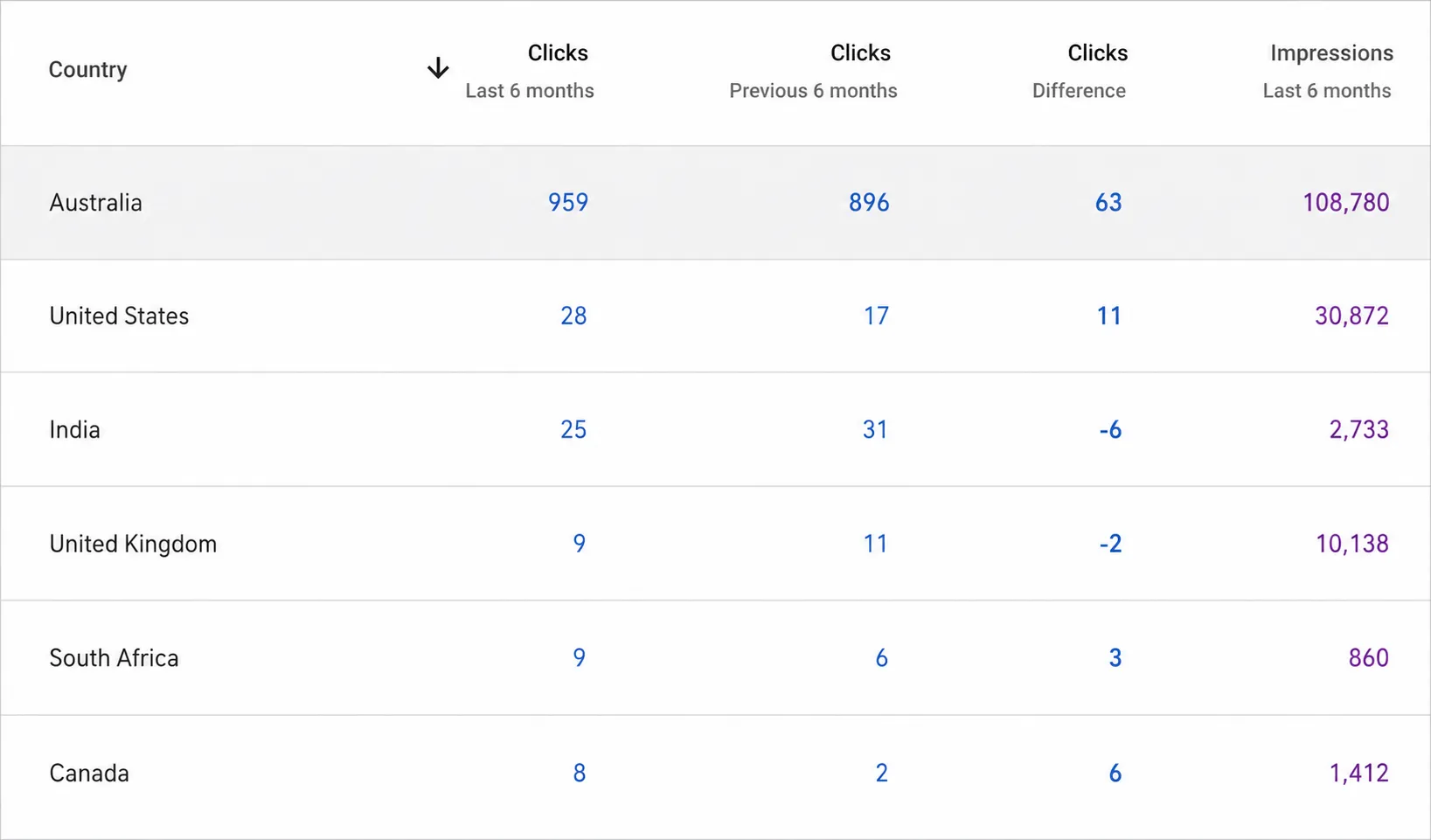Viewport: 1431px width, 840px height.
Task: Click United Kingdom's 9 clicks value
Action: pyautogui.click(x=580, y=544)
